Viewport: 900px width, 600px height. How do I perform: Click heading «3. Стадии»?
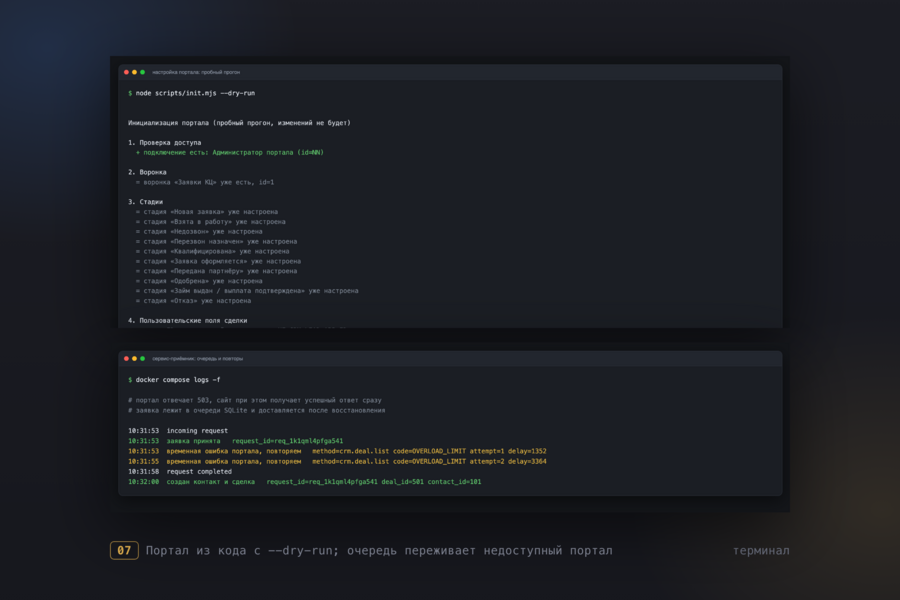146,202
